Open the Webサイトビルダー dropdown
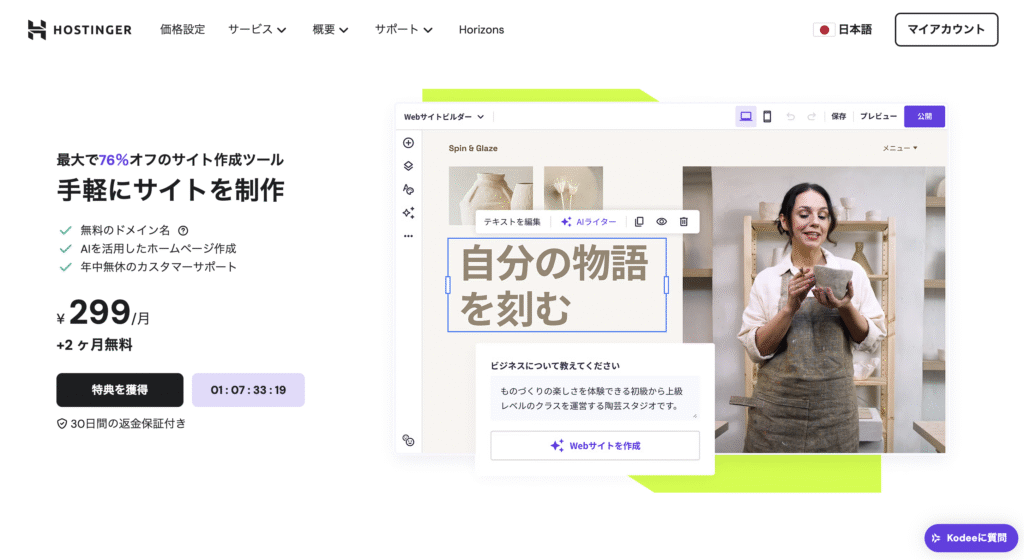This screenshot has width=1024, height=560. [x=444, y=117]
